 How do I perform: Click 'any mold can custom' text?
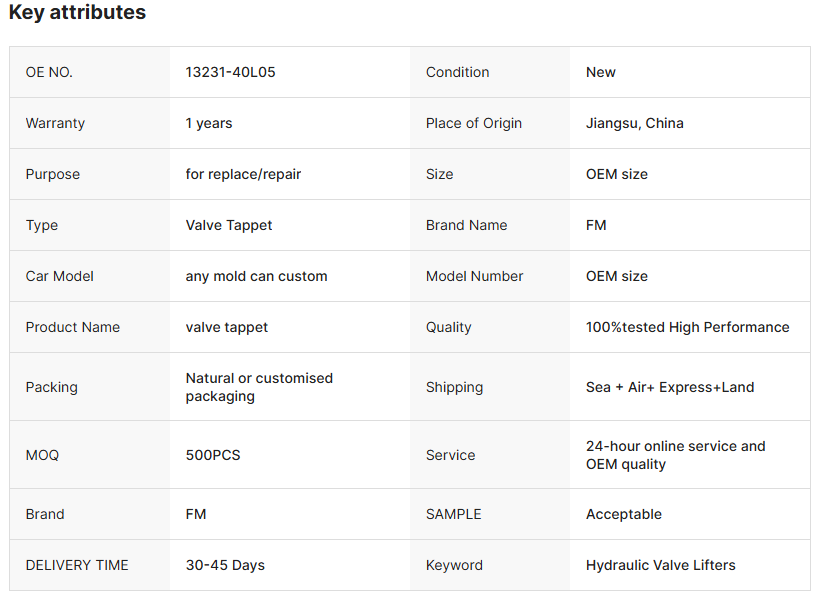(x=256, y=276)
